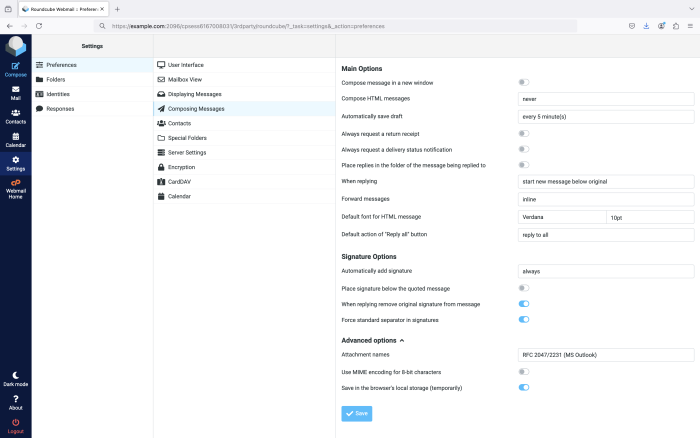Screen dimensions: 700x438
Task: Click the Pocket save icon
Action: [x=632, y=26]
